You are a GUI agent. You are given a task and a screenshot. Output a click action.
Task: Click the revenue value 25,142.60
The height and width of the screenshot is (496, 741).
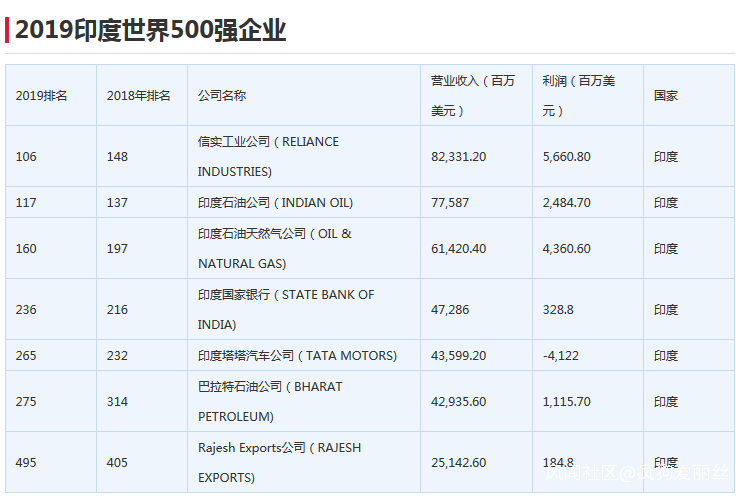point(458,462)
